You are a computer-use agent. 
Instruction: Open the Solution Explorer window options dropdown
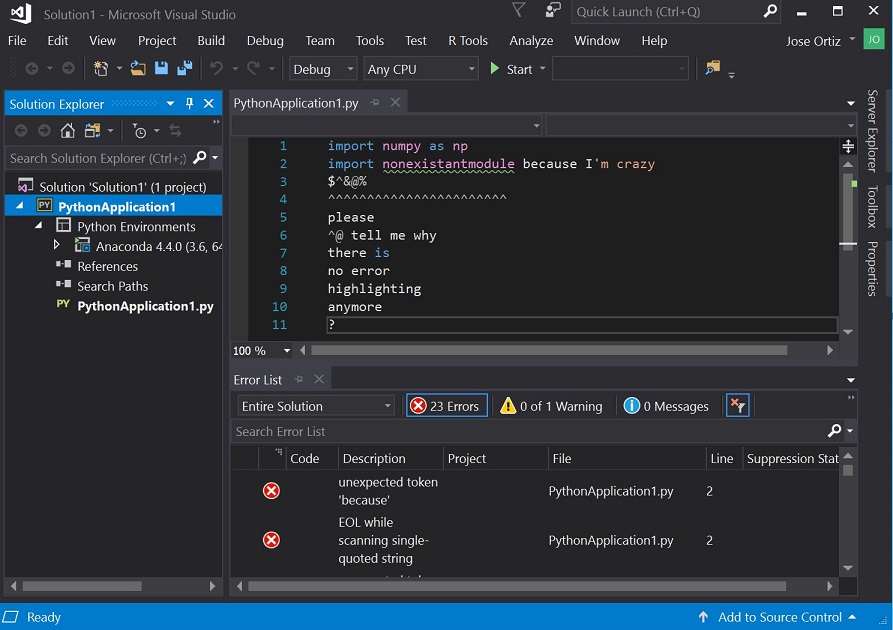point(170,104)
